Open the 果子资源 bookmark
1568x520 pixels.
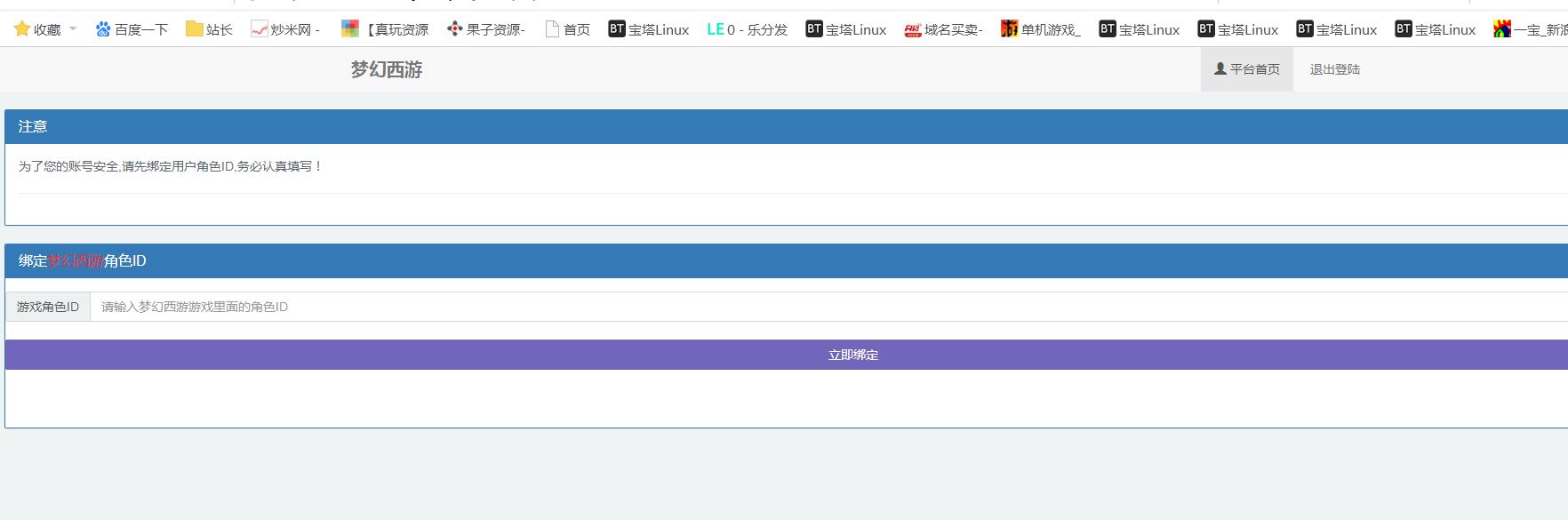click(486, 29)
